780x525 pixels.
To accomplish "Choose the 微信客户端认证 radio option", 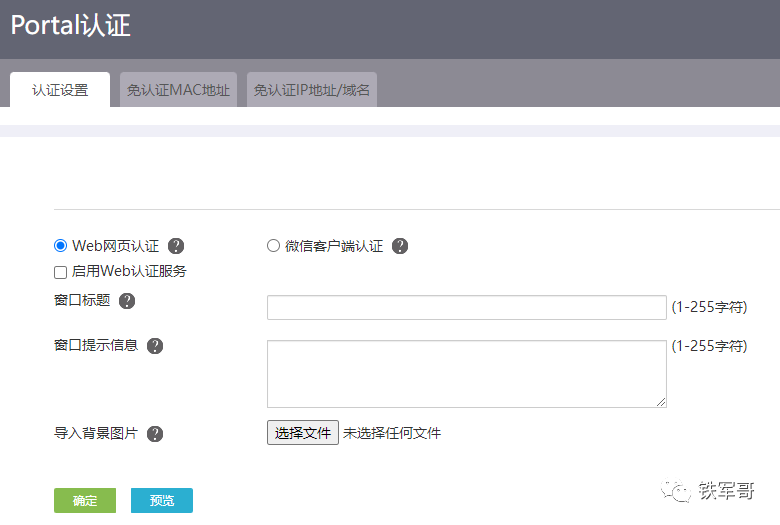I will coord(273,246).
